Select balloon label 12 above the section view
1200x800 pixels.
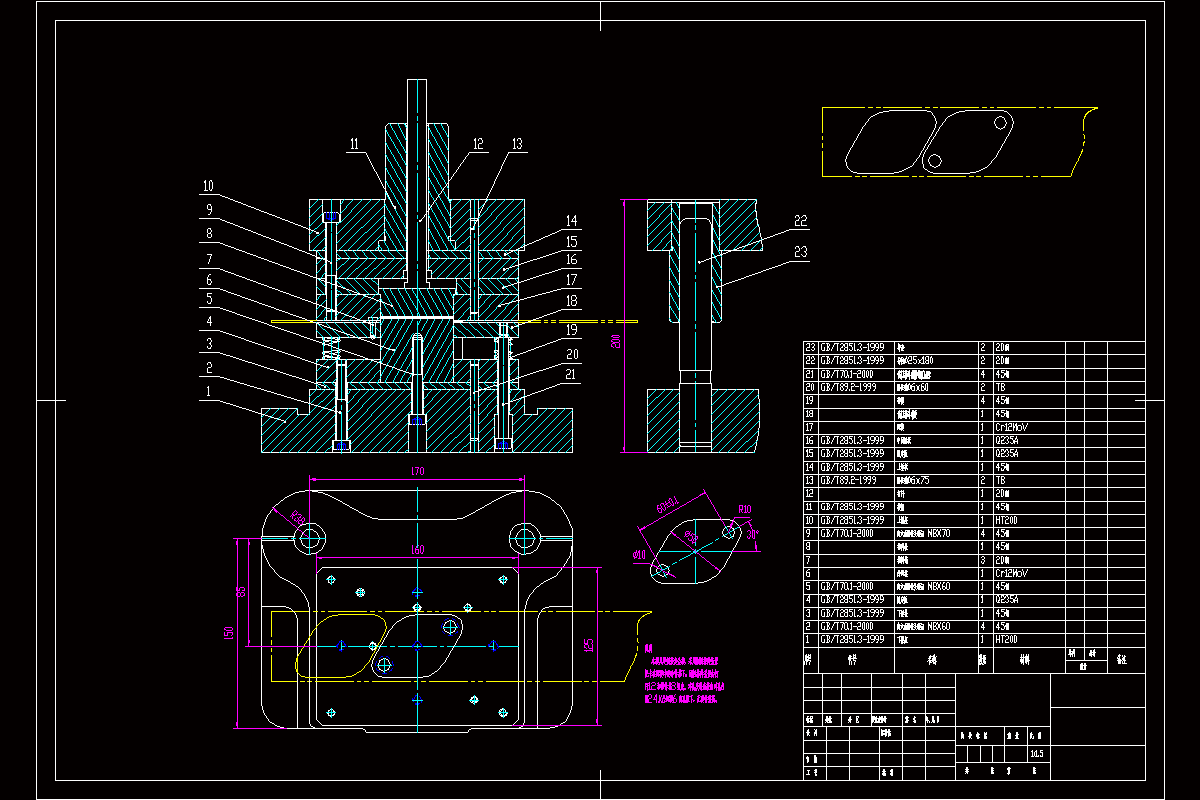point(478,144)
